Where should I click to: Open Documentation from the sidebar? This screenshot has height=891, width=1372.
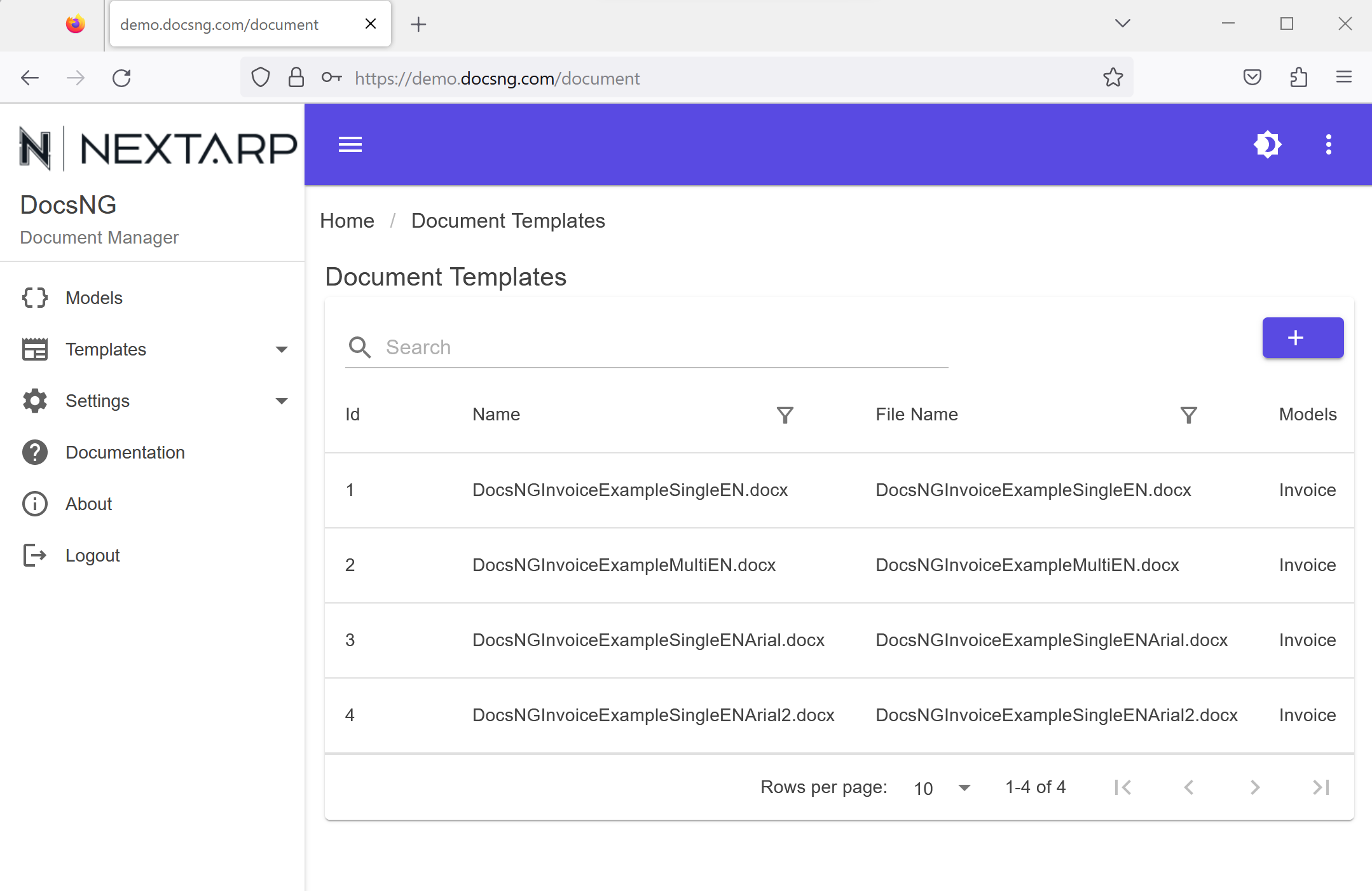coord(125,452)
